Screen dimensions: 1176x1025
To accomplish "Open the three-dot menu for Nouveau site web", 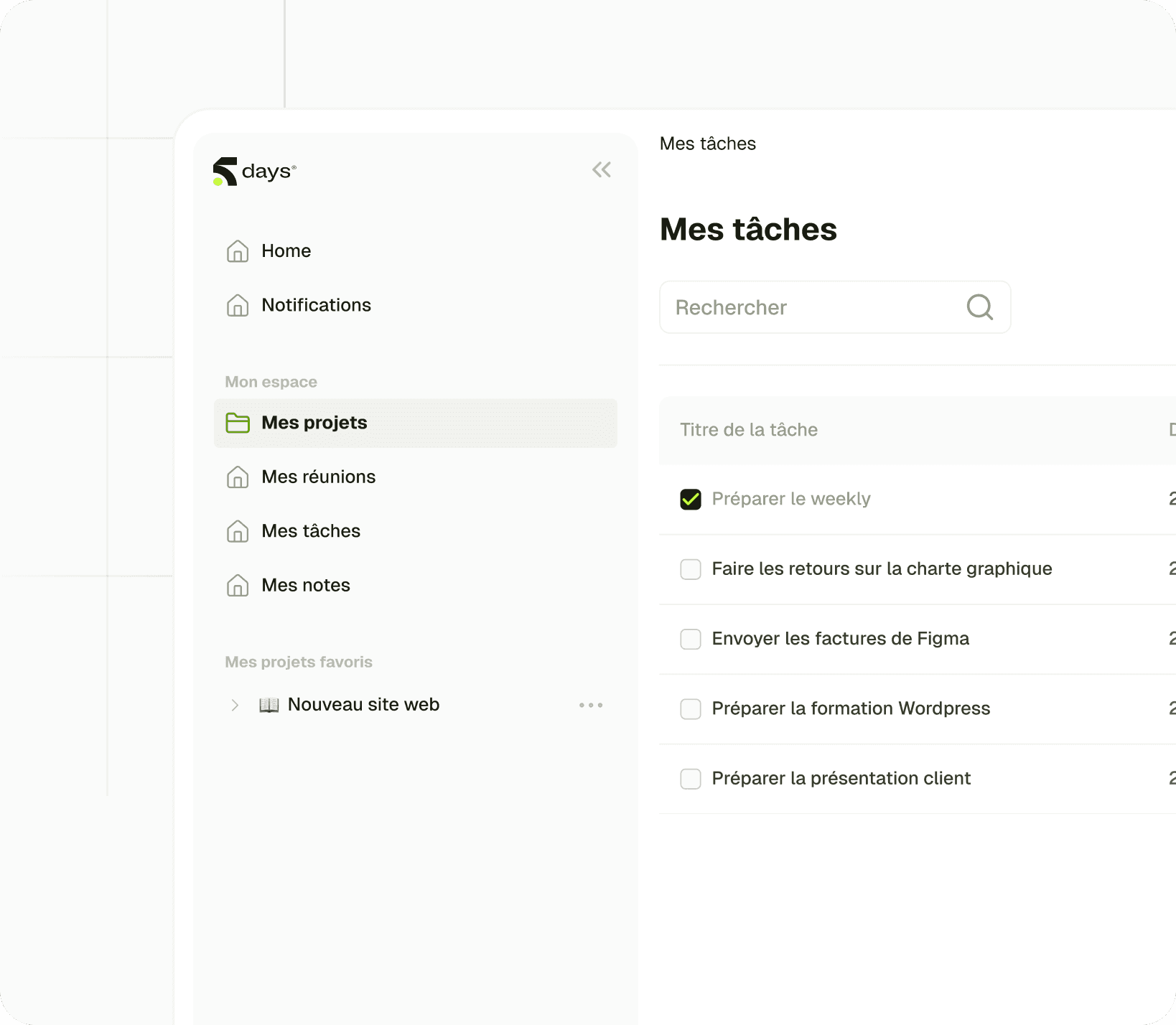I will [590, 704].
